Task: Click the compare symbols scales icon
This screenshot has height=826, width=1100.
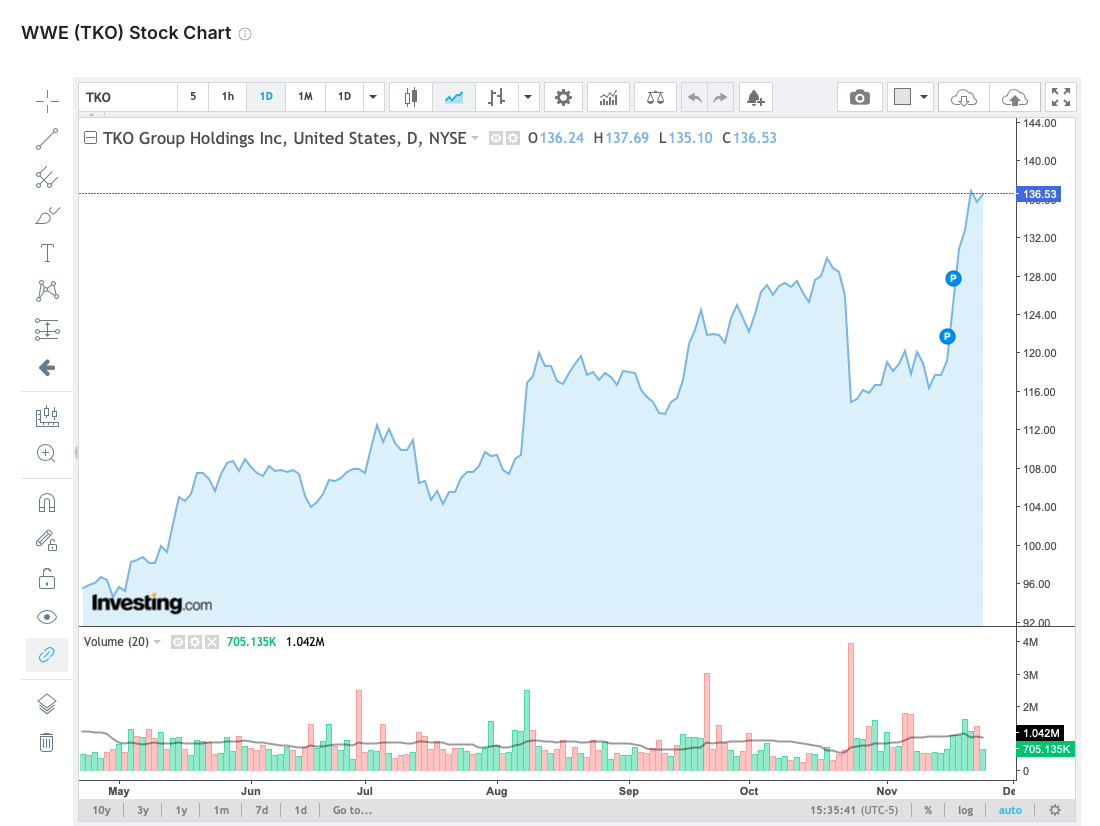Action: coord(655,97)
